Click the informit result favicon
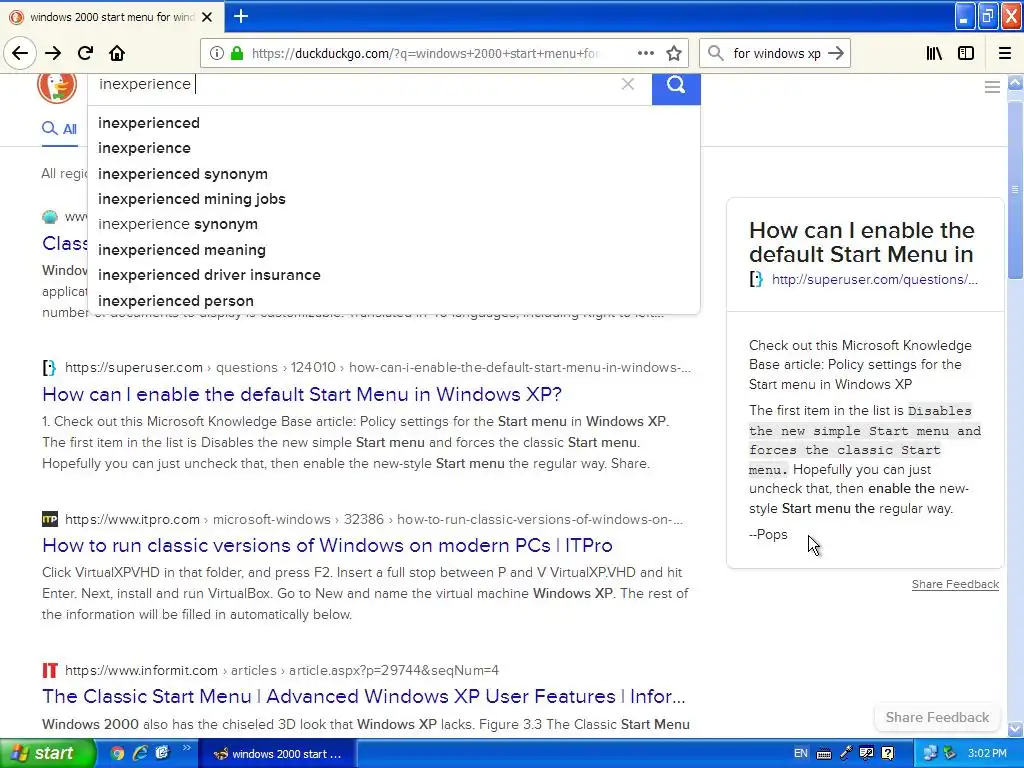Image resolution: width=1024 pixels, height=768 pixels. pos(50,670)
